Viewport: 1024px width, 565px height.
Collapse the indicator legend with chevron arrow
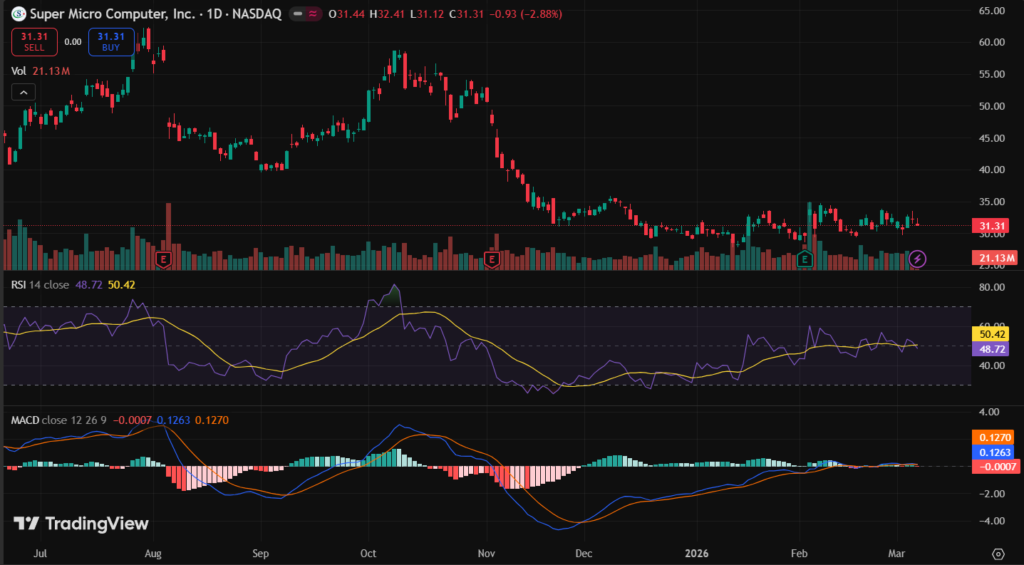pos(23,91)
